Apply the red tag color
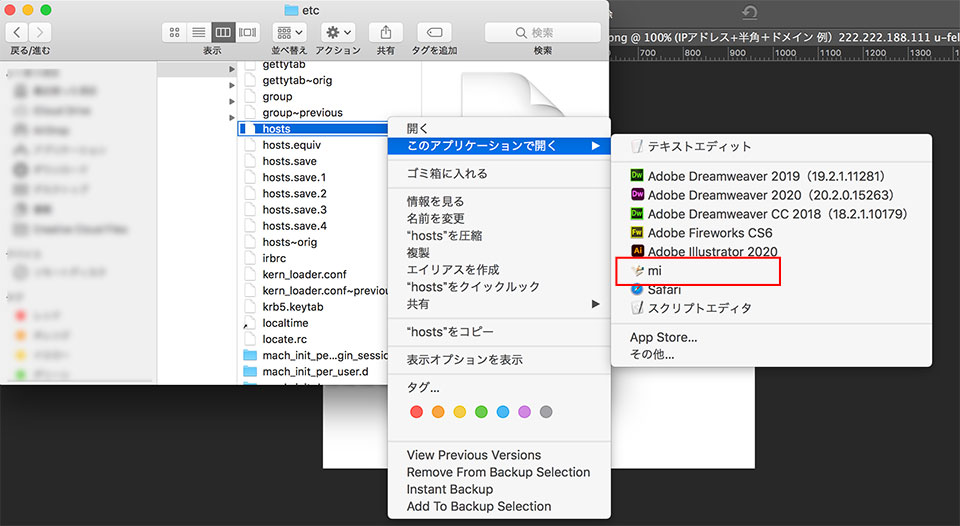The height and width of the screenshot is (526, 960). pyautogui.click(x=416, y=412)
